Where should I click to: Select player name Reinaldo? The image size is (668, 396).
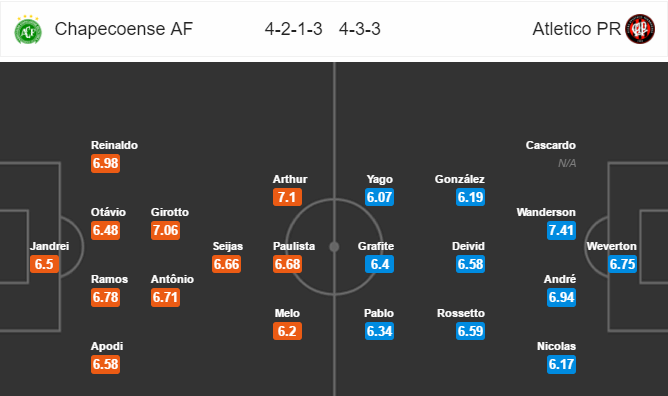click(x=114, y=145)
